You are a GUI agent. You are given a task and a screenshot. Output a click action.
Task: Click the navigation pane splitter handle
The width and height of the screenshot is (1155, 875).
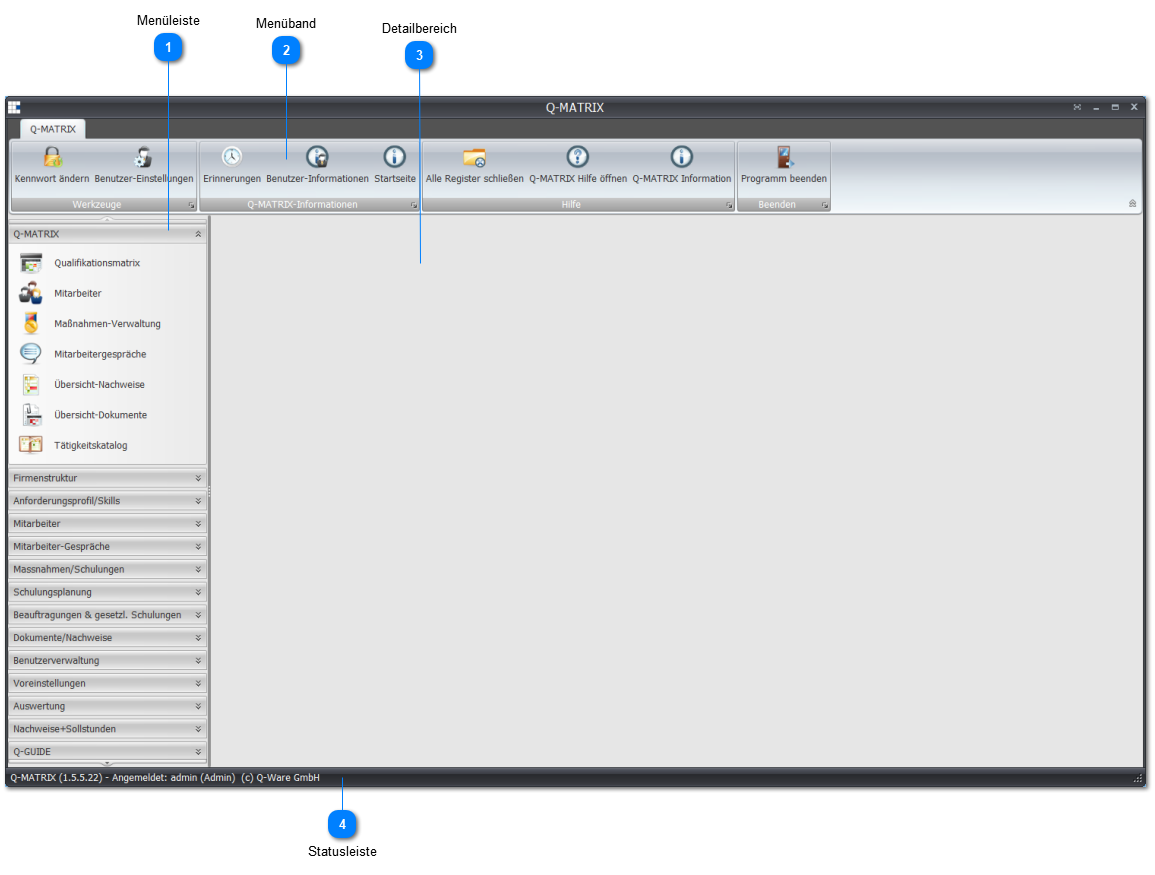click(209, 491)
